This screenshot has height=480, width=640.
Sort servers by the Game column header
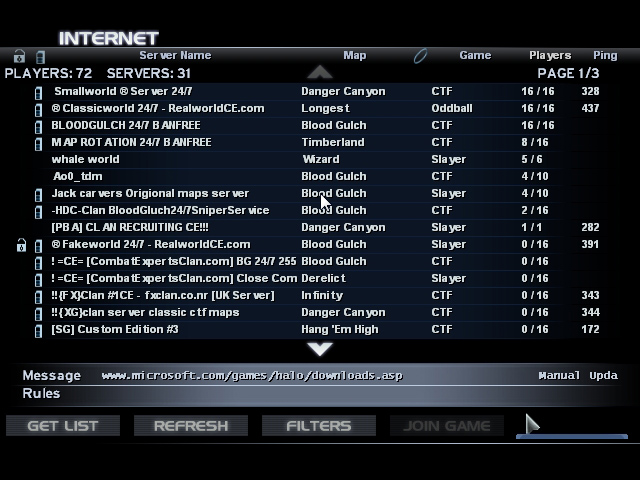[475, 56]
